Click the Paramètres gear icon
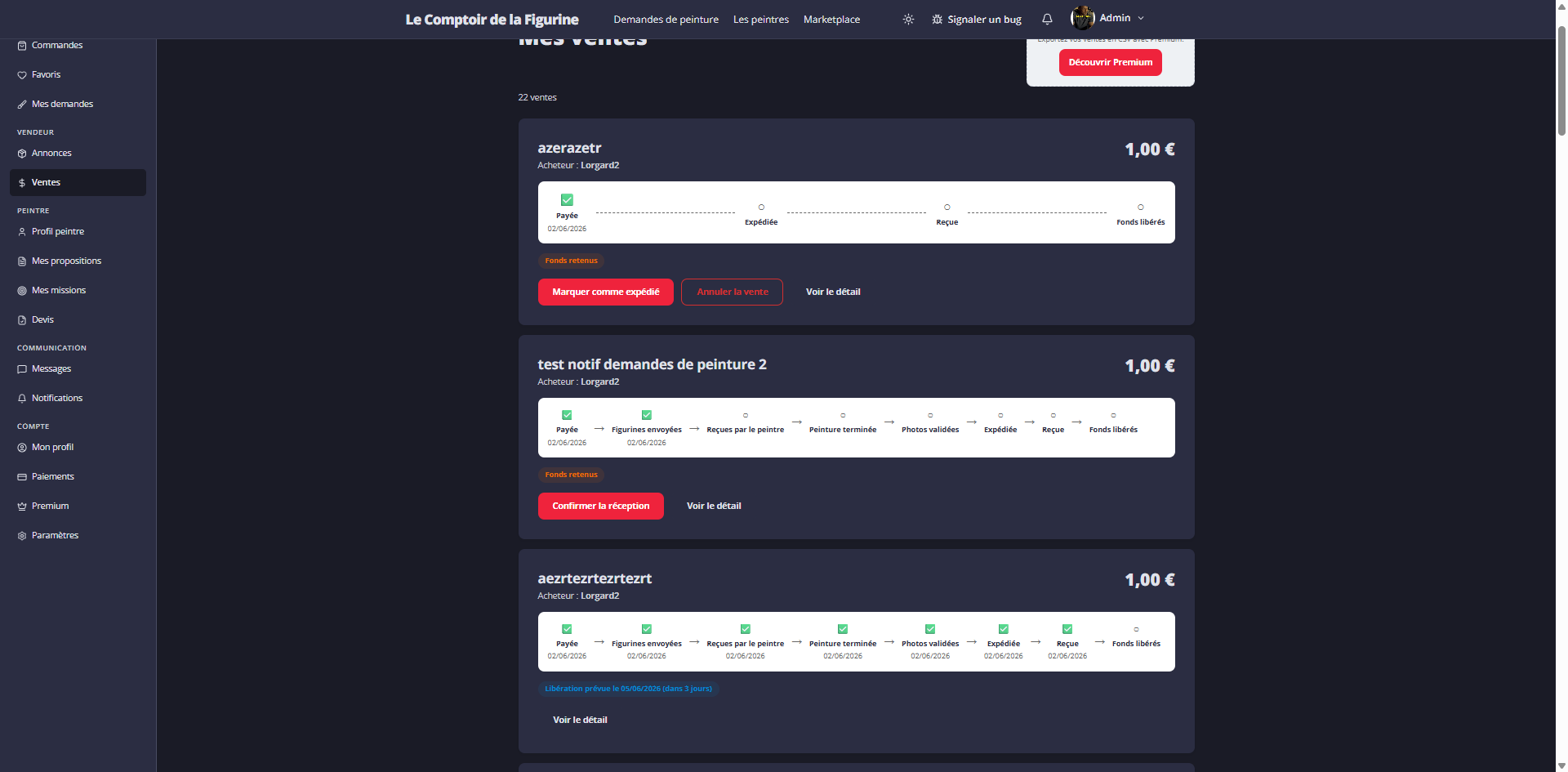The width and height of the screenshot is (1568, 772). coord(22,536)
